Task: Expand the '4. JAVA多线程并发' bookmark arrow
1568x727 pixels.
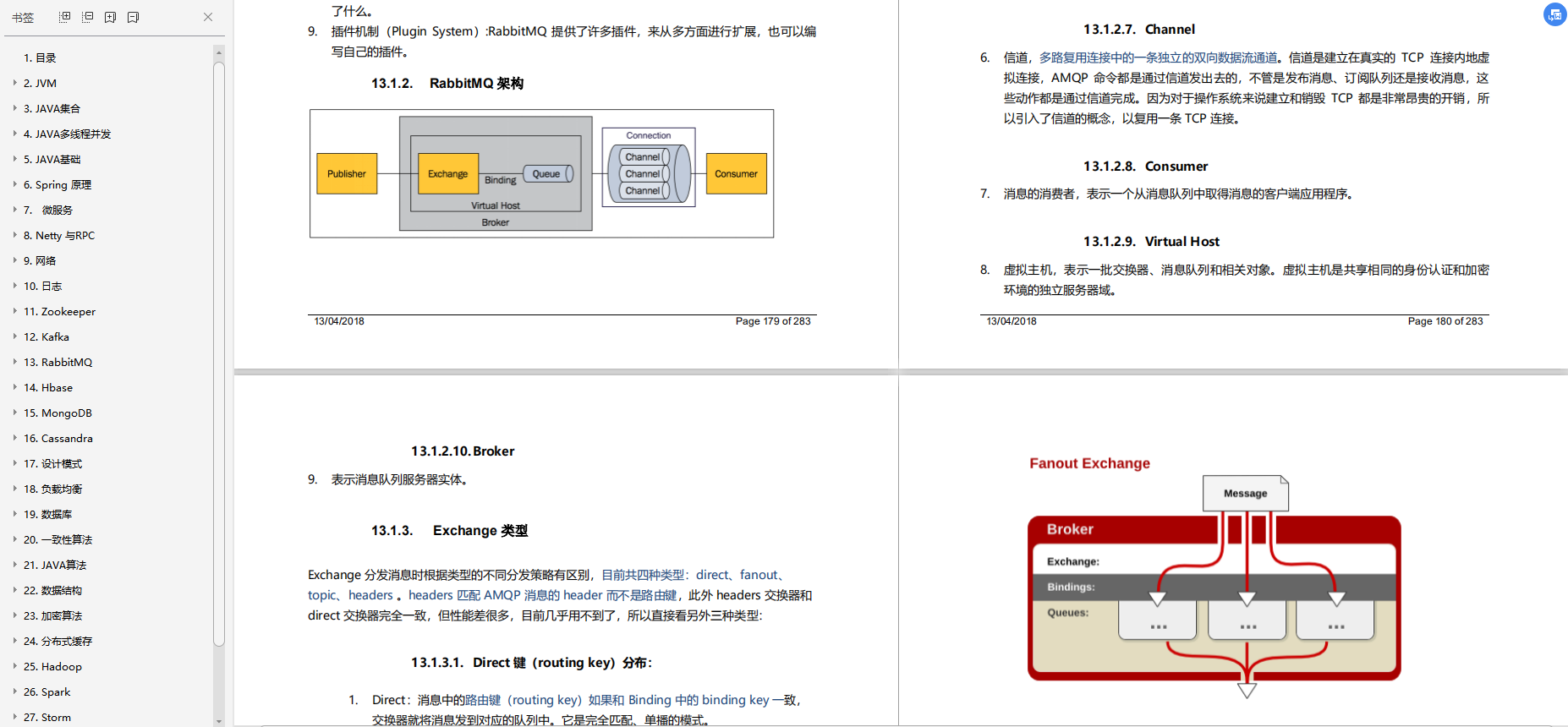Action: pos(15,134)
